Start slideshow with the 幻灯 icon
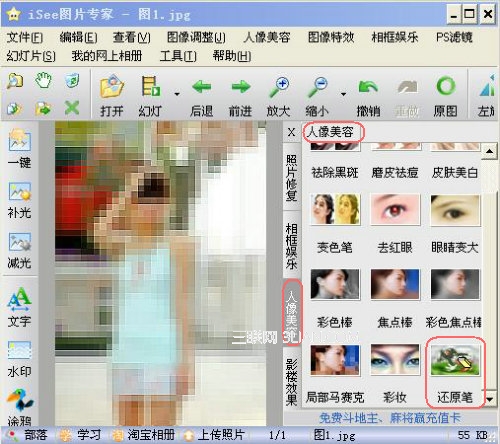This screenshot has width=500, height=444. click(x=151, y=86)
